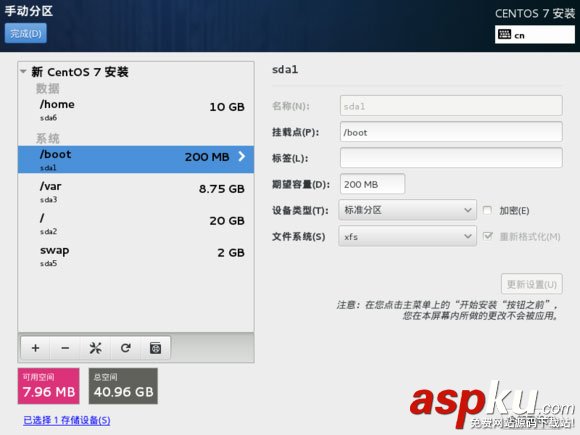
Task: Collapse the 新 CentOS 7 安装 tree
Action: (x=23, y=71)
